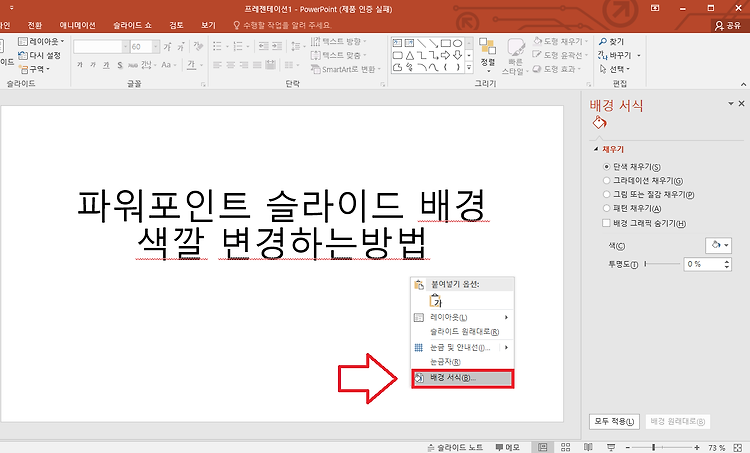The width and height of the screenshot is (750, 453).
Task: Click the 다시 설정 reset button
Action: (x=40, y=55)
